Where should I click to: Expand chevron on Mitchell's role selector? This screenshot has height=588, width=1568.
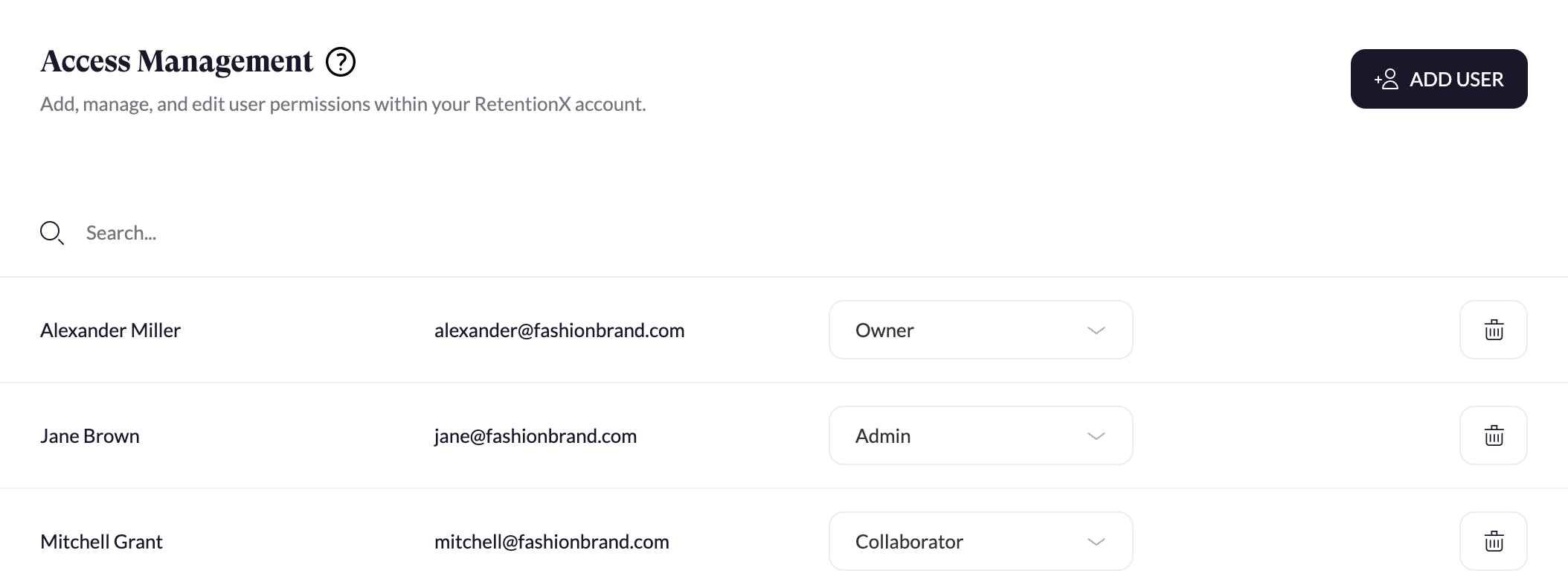pos(1096,542)
